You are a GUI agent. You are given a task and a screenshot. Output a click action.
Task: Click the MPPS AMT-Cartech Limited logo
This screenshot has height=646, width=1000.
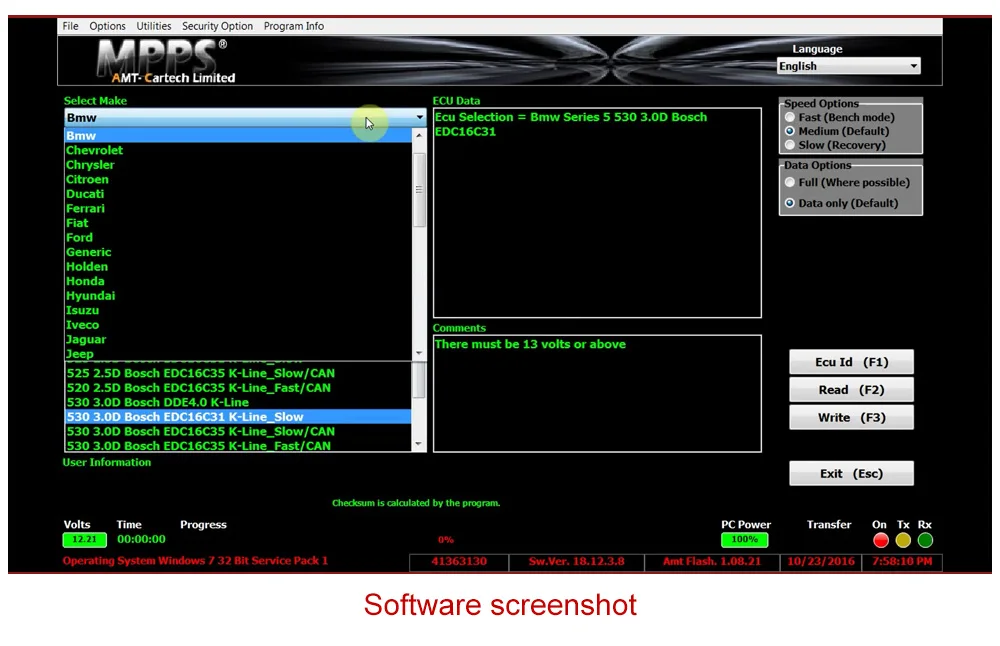pos(166,61)
